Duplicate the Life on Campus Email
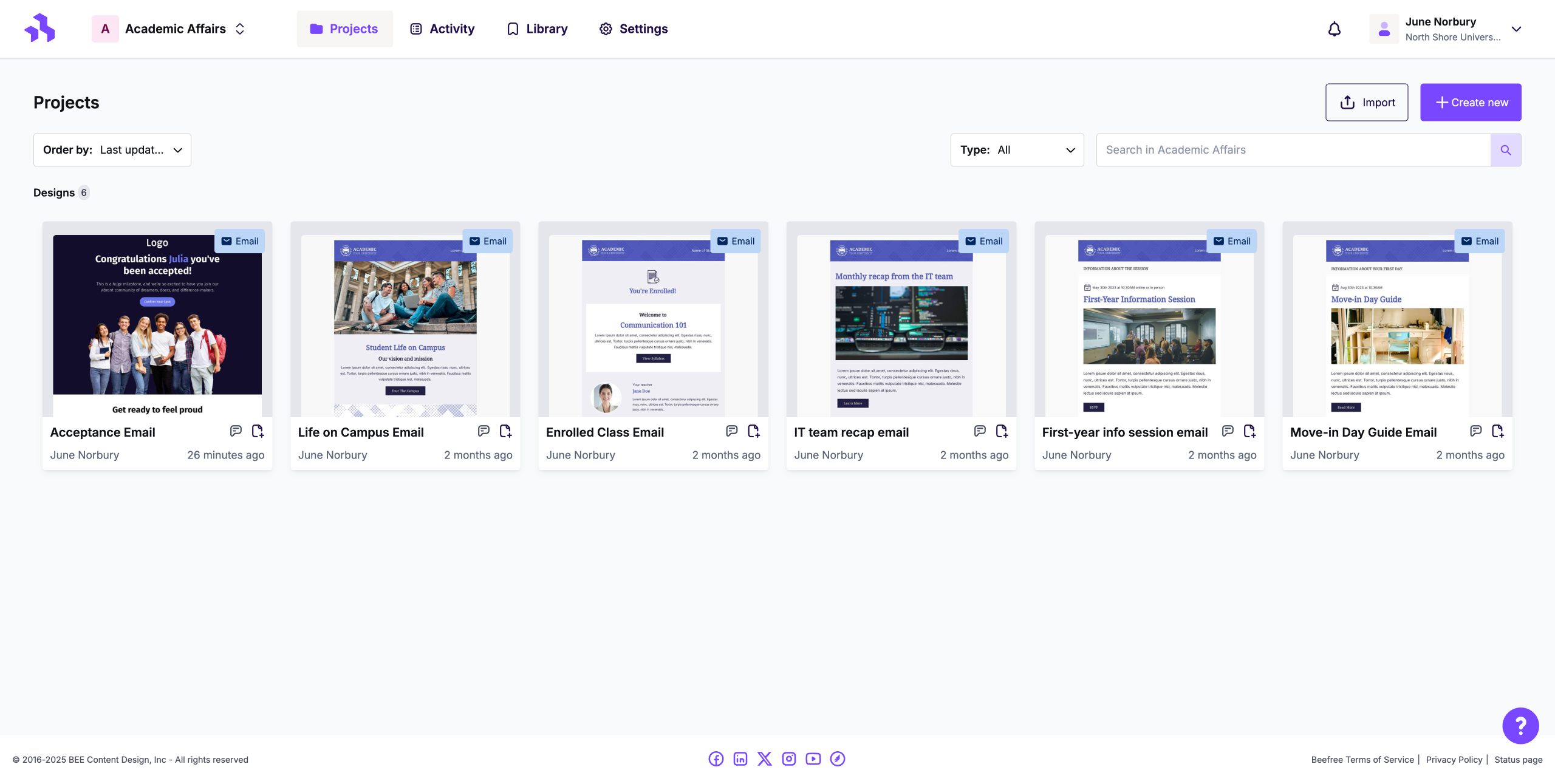This screenshot has width=1555, height=784. [x=505, y=431]
